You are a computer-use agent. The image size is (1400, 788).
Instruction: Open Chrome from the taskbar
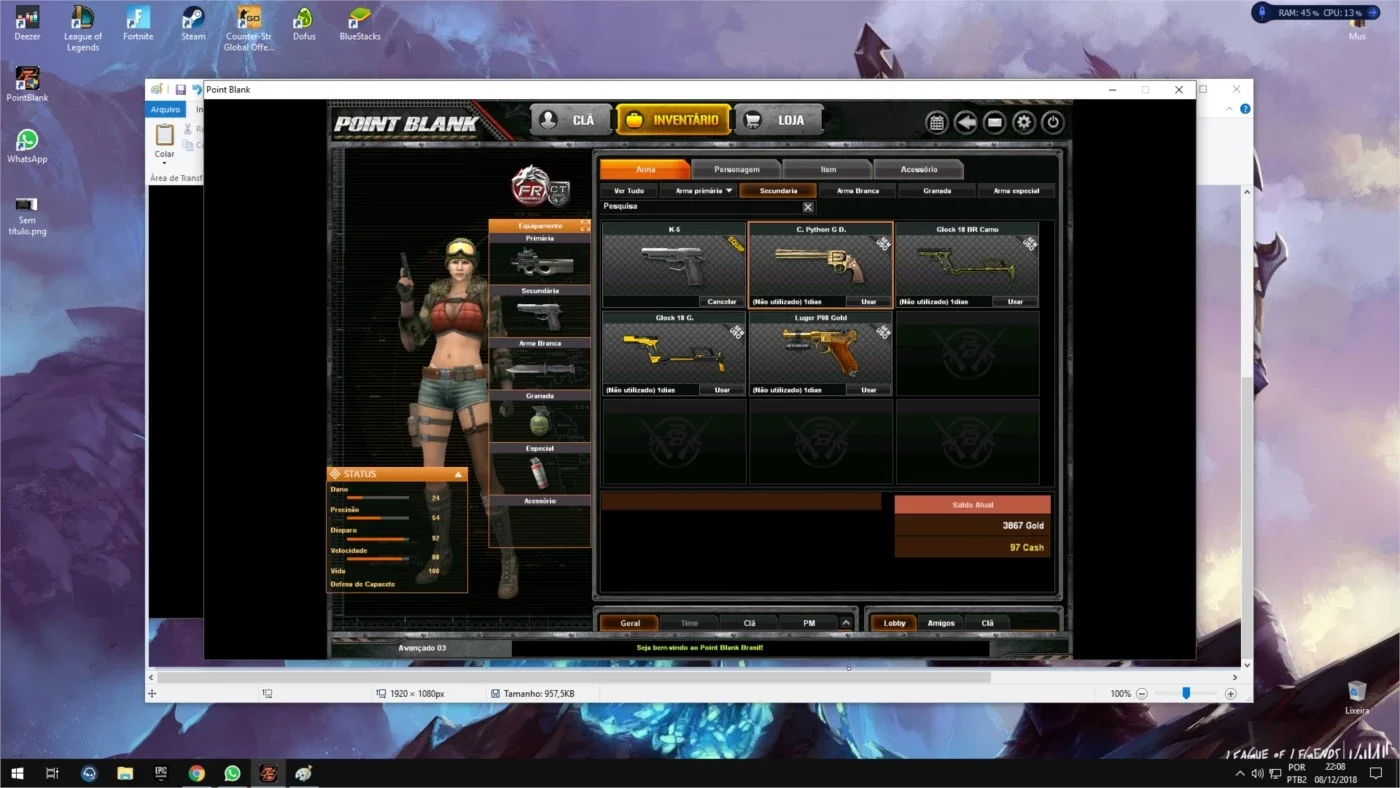coord(197,773)
